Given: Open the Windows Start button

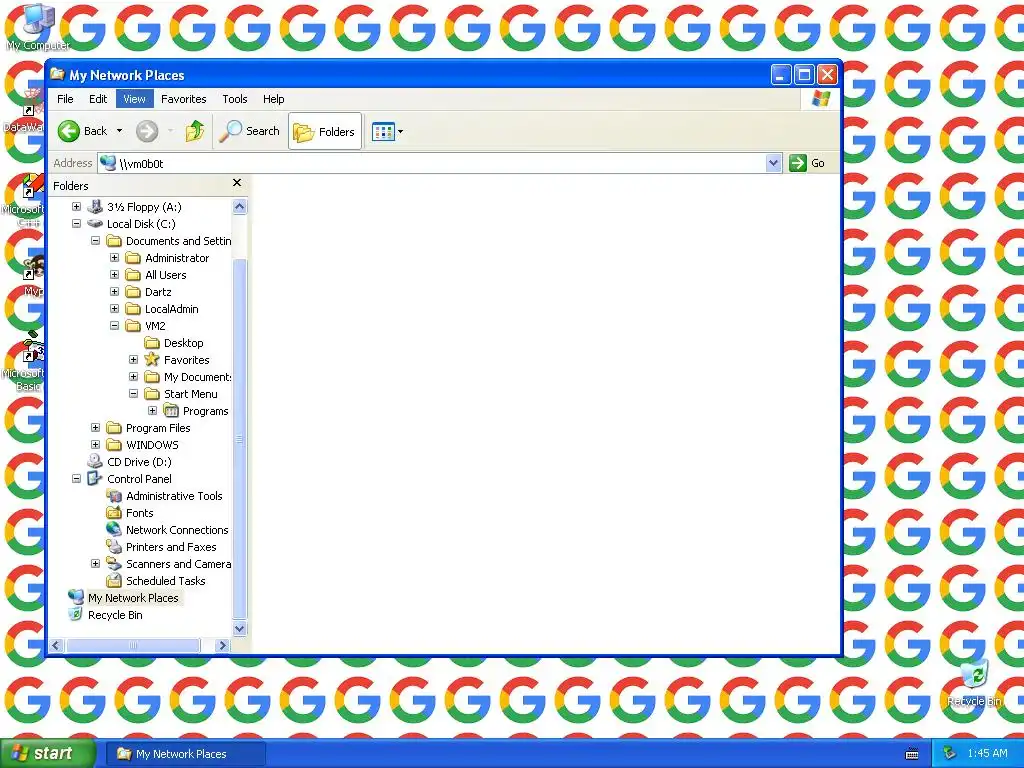Looking at the screenshot, I should tap(48, 754).
